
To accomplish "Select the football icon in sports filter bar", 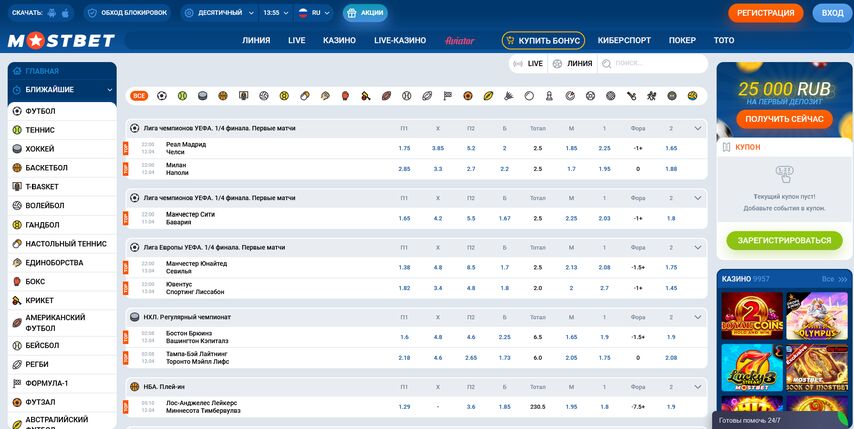I will pos(161,96).
